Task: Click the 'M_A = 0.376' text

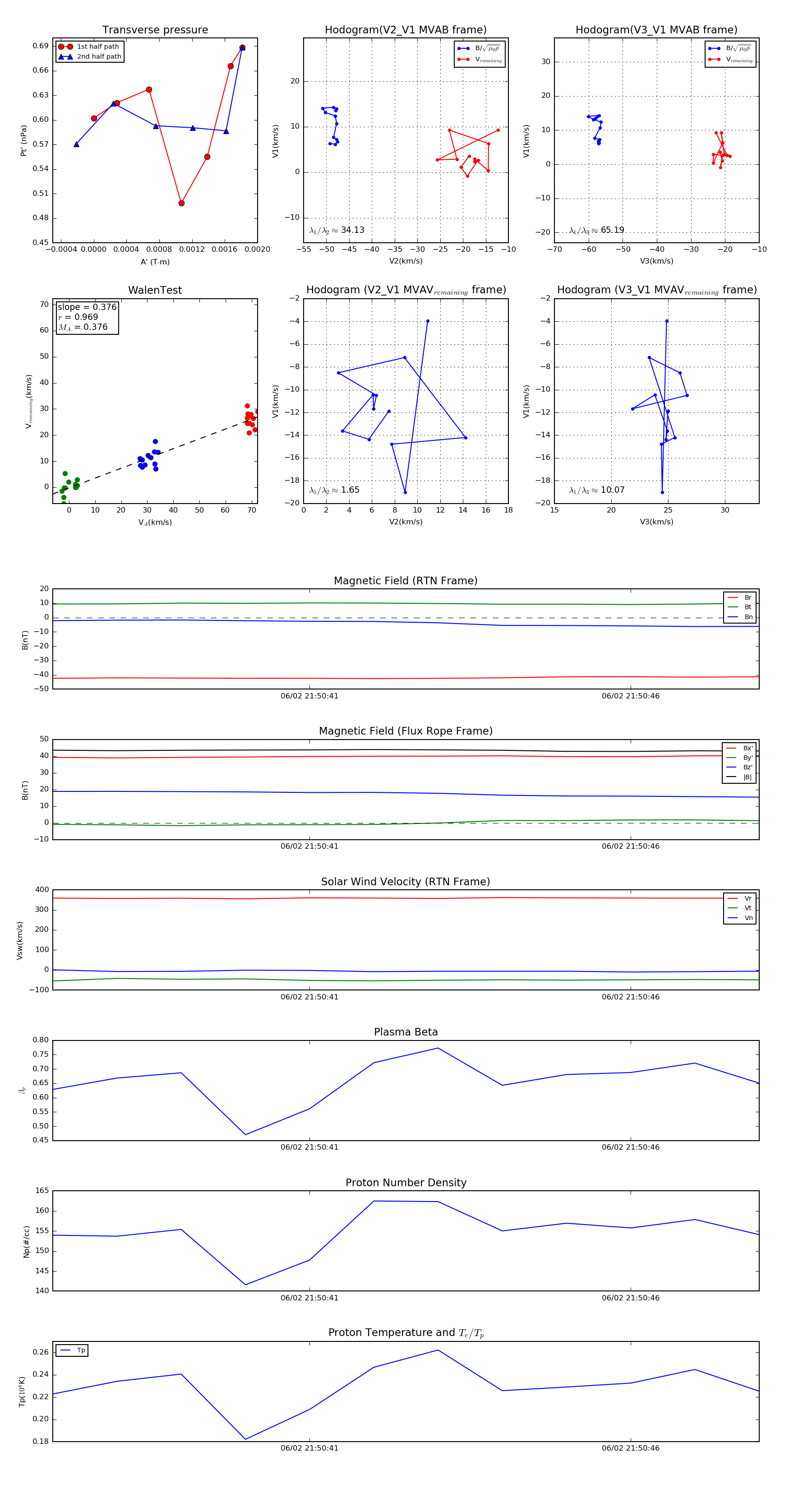Action: tap(83, 327)
